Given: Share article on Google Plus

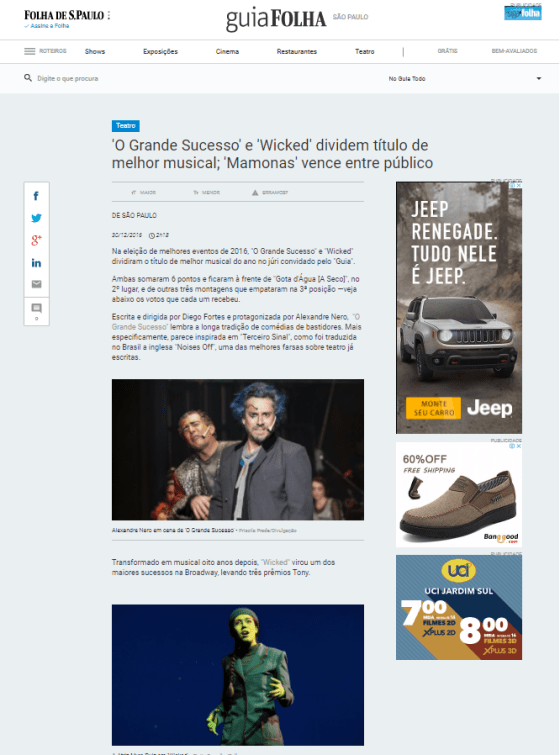Looking at the screenshot, I should coord(36,240).
